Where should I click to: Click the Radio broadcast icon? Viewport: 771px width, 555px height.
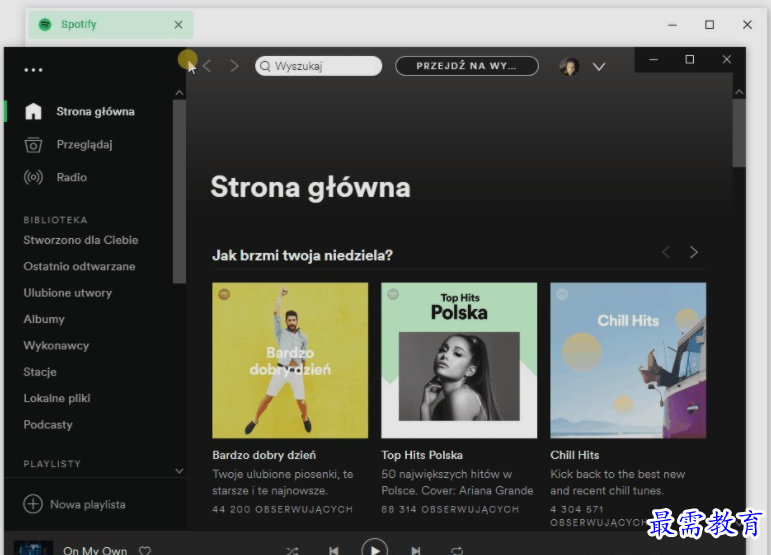click(x=33, y=177)
